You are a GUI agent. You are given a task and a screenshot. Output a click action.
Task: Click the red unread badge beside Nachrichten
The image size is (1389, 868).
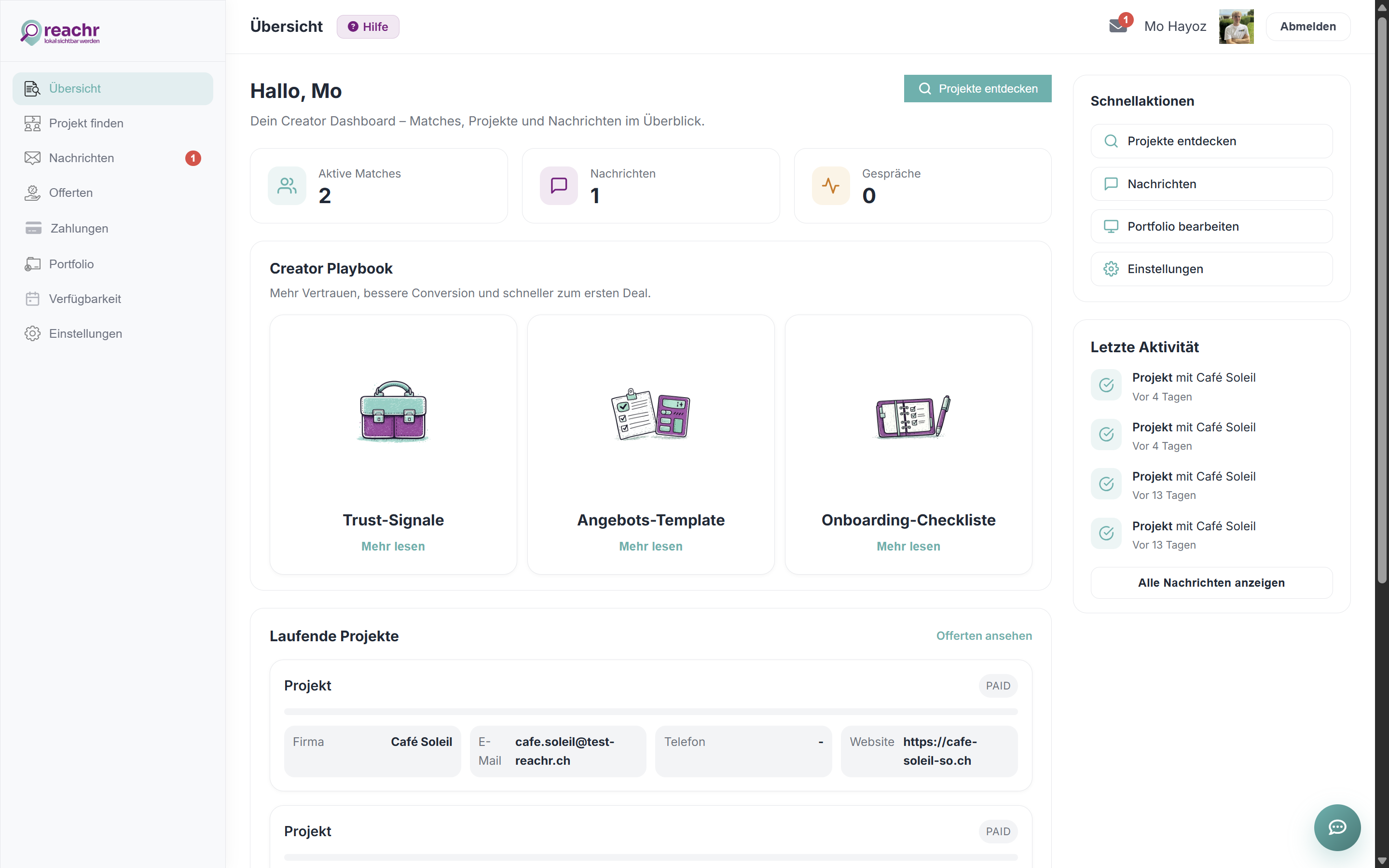tap(193, 158)
